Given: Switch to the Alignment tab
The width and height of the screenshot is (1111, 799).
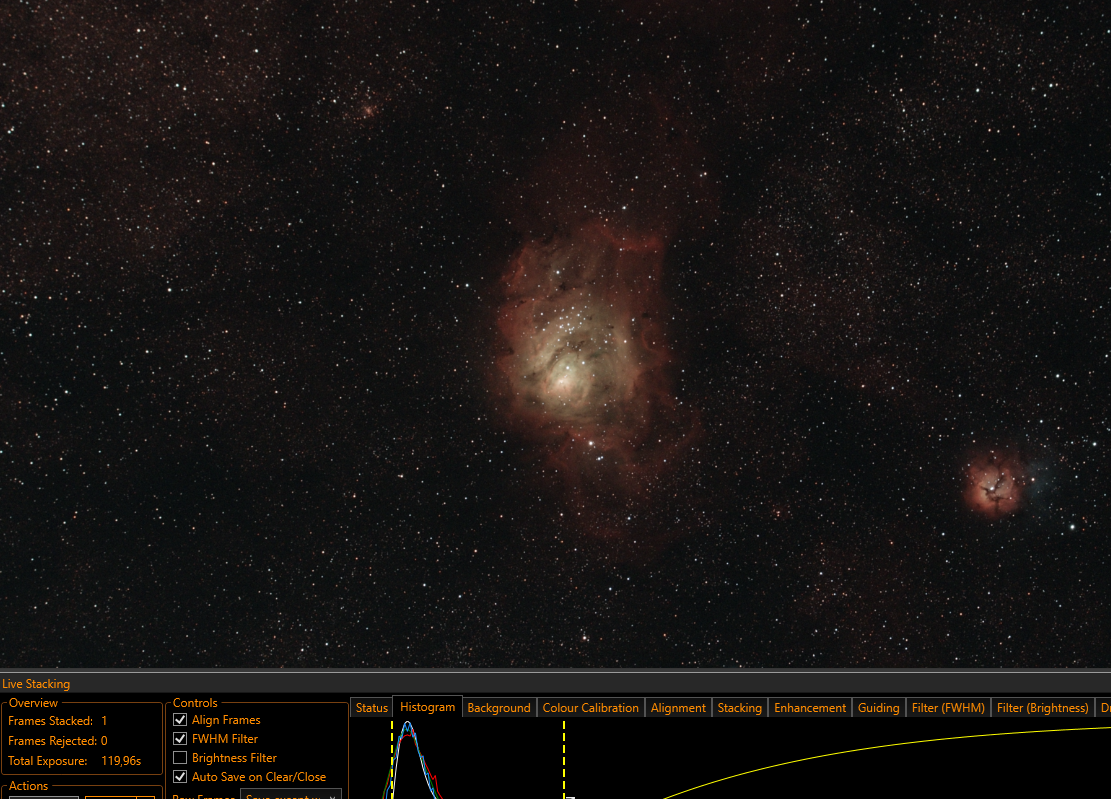Looking at the screenshot, I should [678, 708].
